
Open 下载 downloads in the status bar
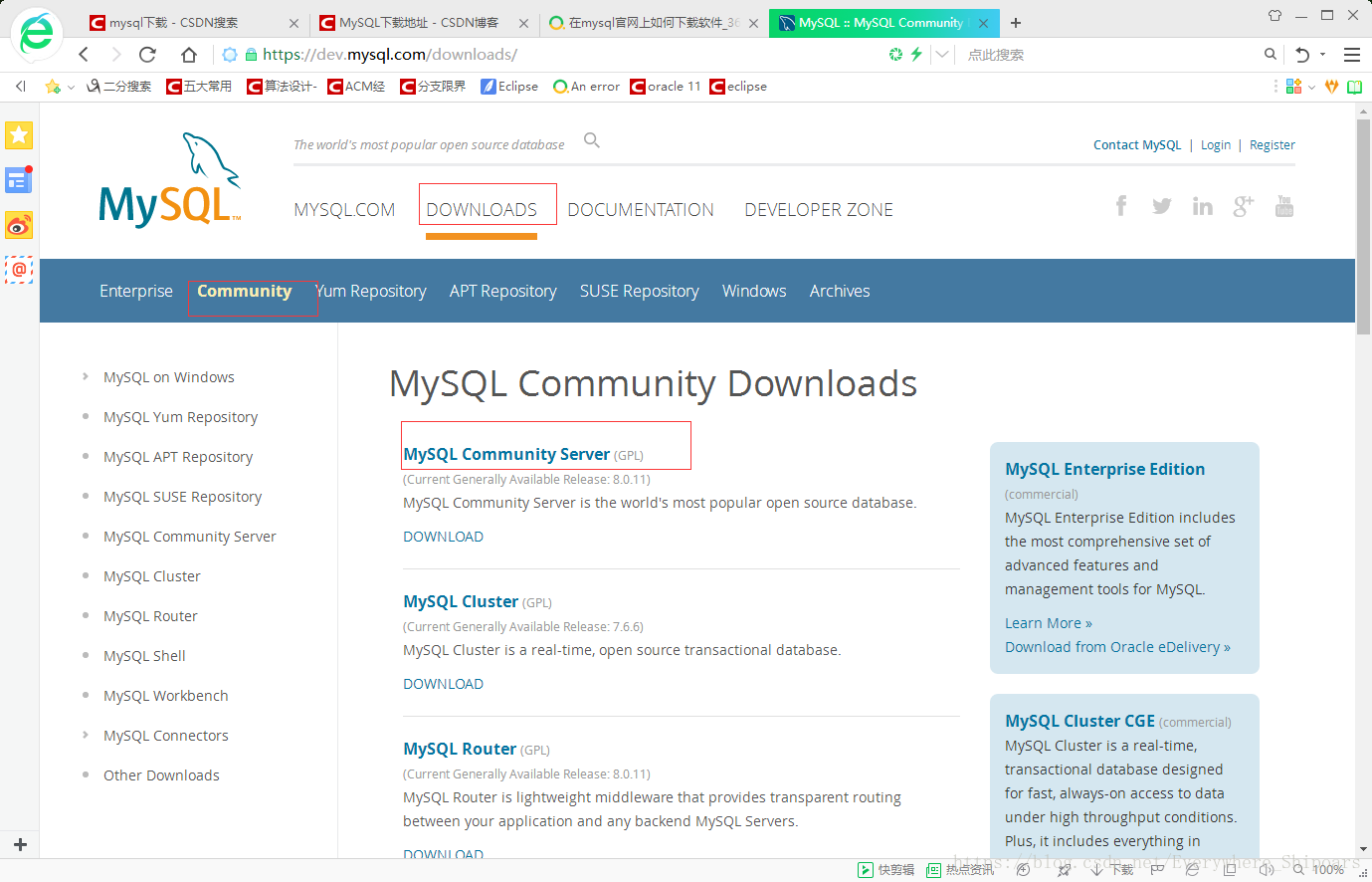click(1112, 870)
